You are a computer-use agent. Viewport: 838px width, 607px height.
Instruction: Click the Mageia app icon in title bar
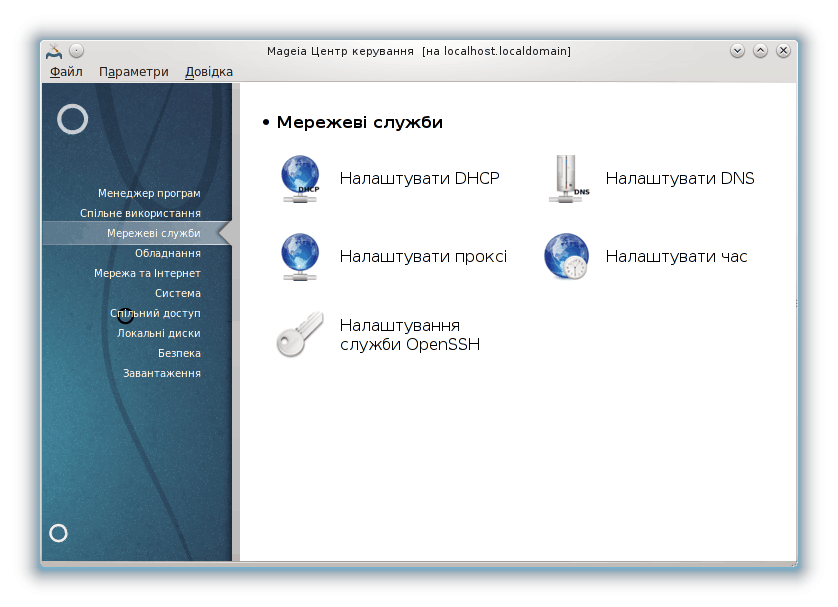pos(54,51)
